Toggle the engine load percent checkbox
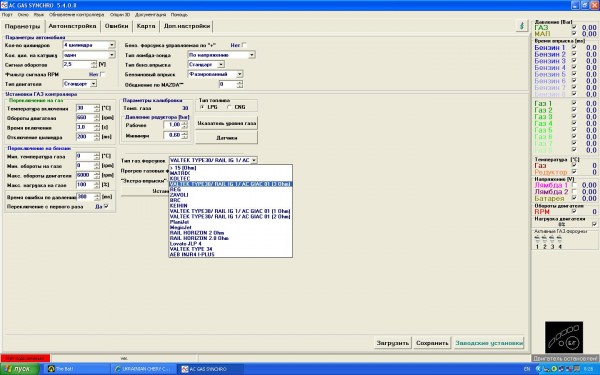The image size is (600, 375). 594,224
